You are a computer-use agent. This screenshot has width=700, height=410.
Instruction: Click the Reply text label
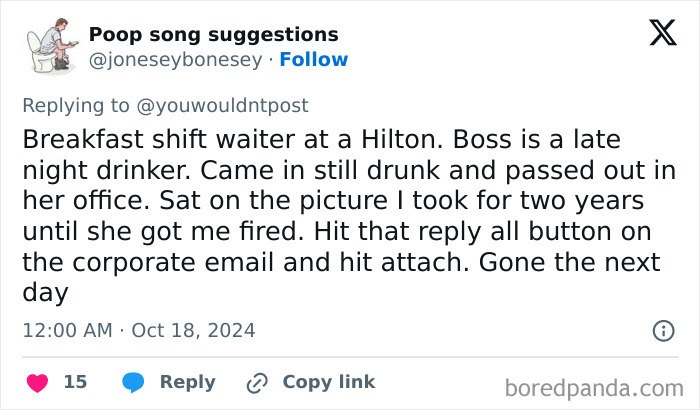(x=187, y=382)
